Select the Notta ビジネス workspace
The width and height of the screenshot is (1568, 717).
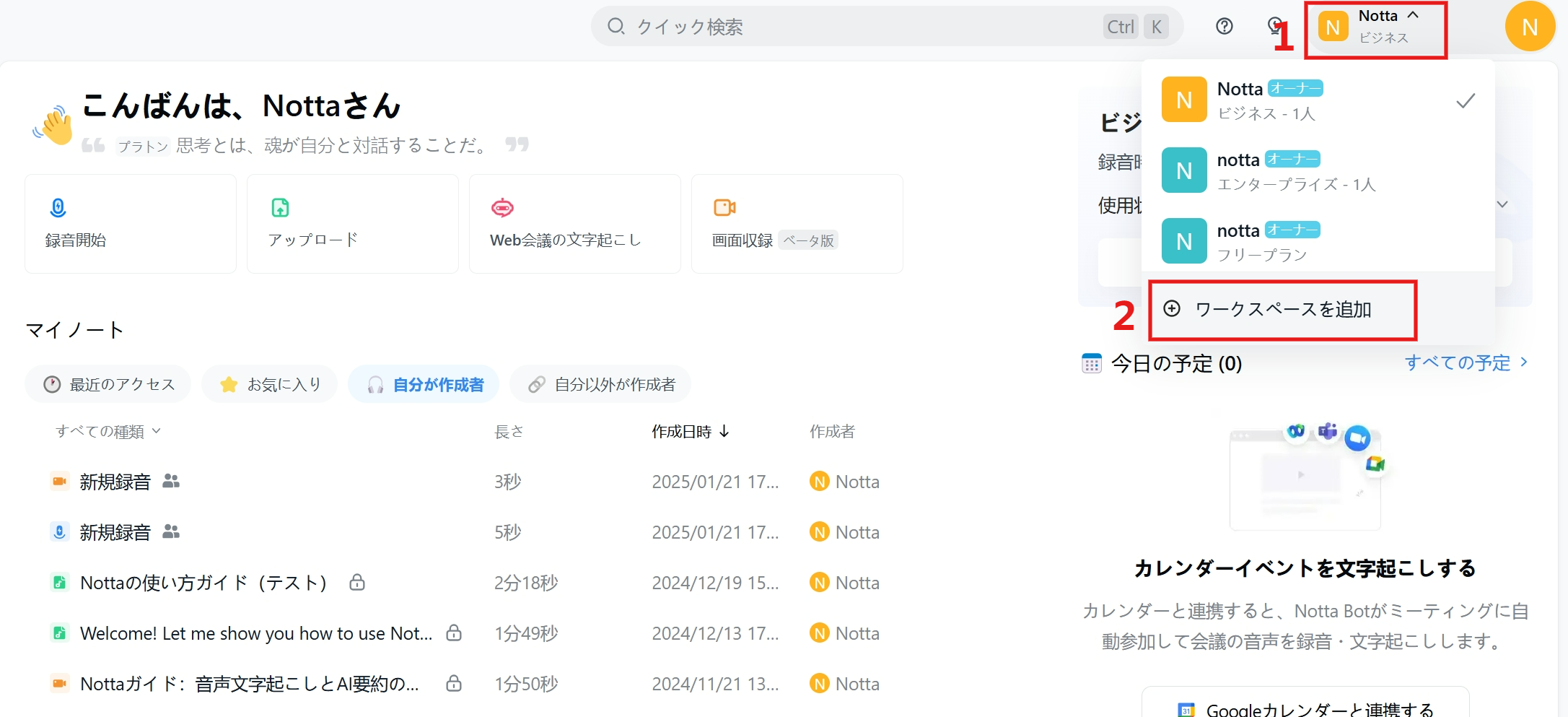tap(1318, 100)
